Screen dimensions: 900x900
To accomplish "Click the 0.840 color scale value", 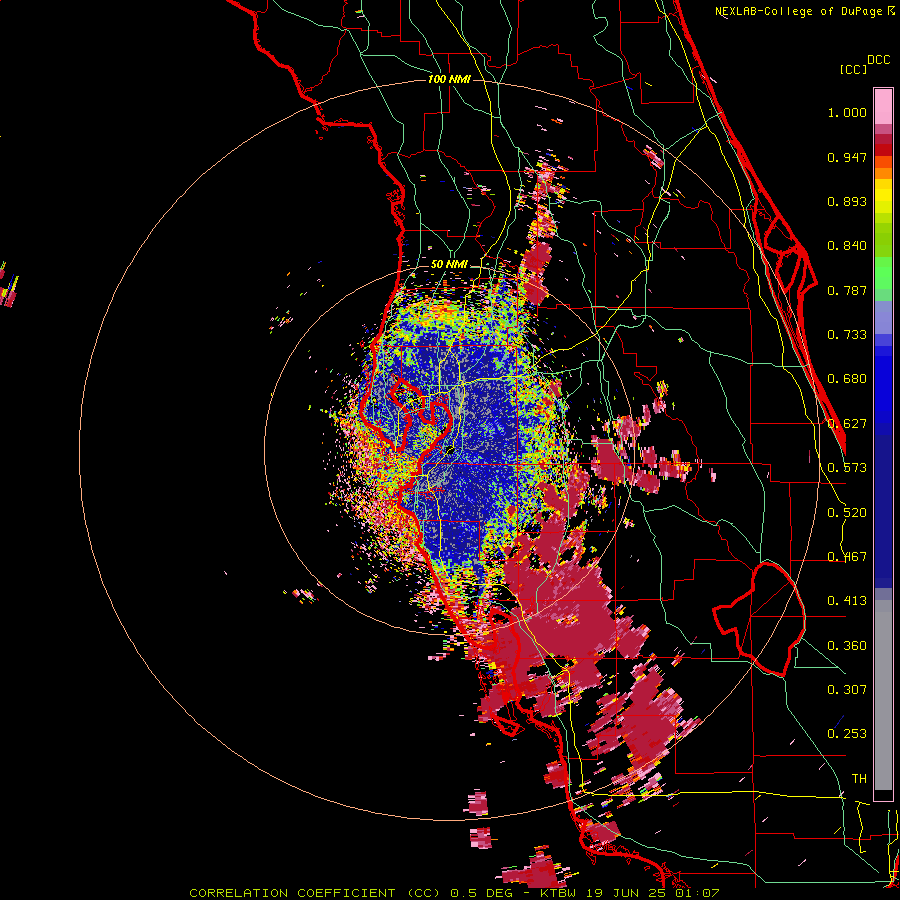I will tap(847, 246).
